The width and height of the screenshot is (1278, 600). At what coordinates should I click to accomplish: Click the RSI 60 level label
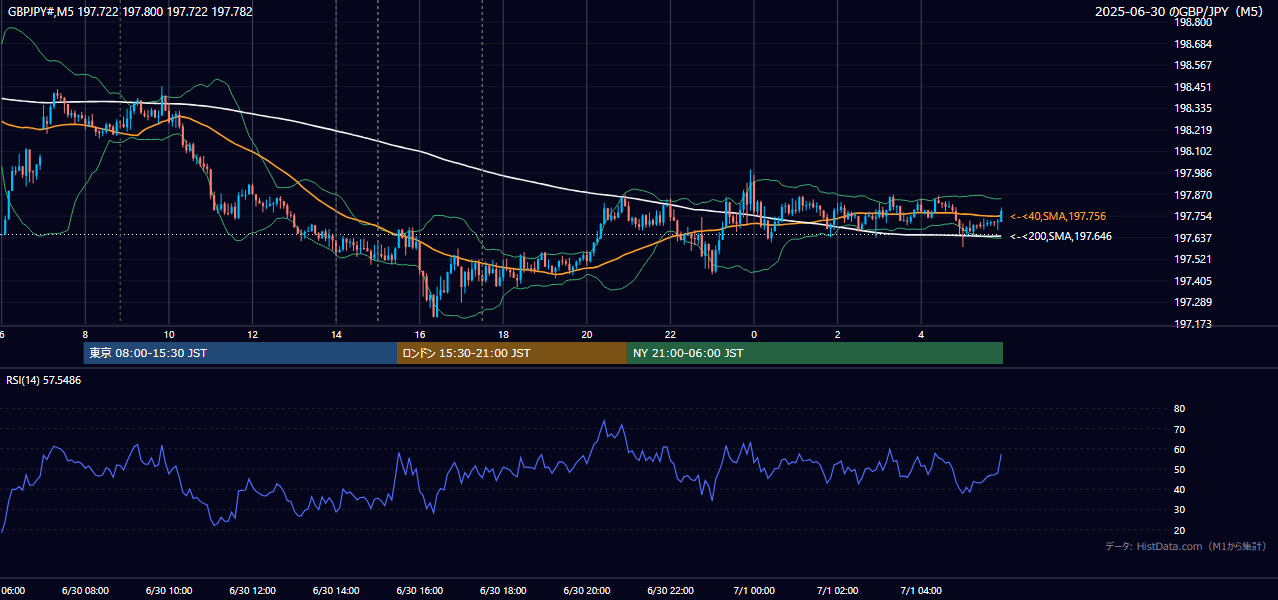pyautogui.click(x=1179, y=449)
